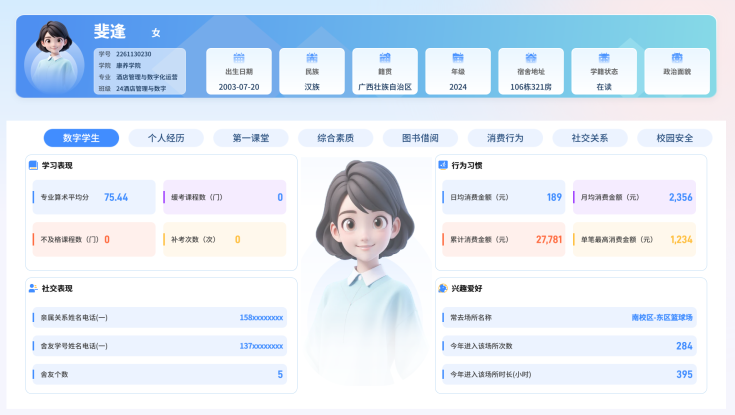Click the 籍贯 card icon
Viewport: 735px width, 415px height.
385,58
